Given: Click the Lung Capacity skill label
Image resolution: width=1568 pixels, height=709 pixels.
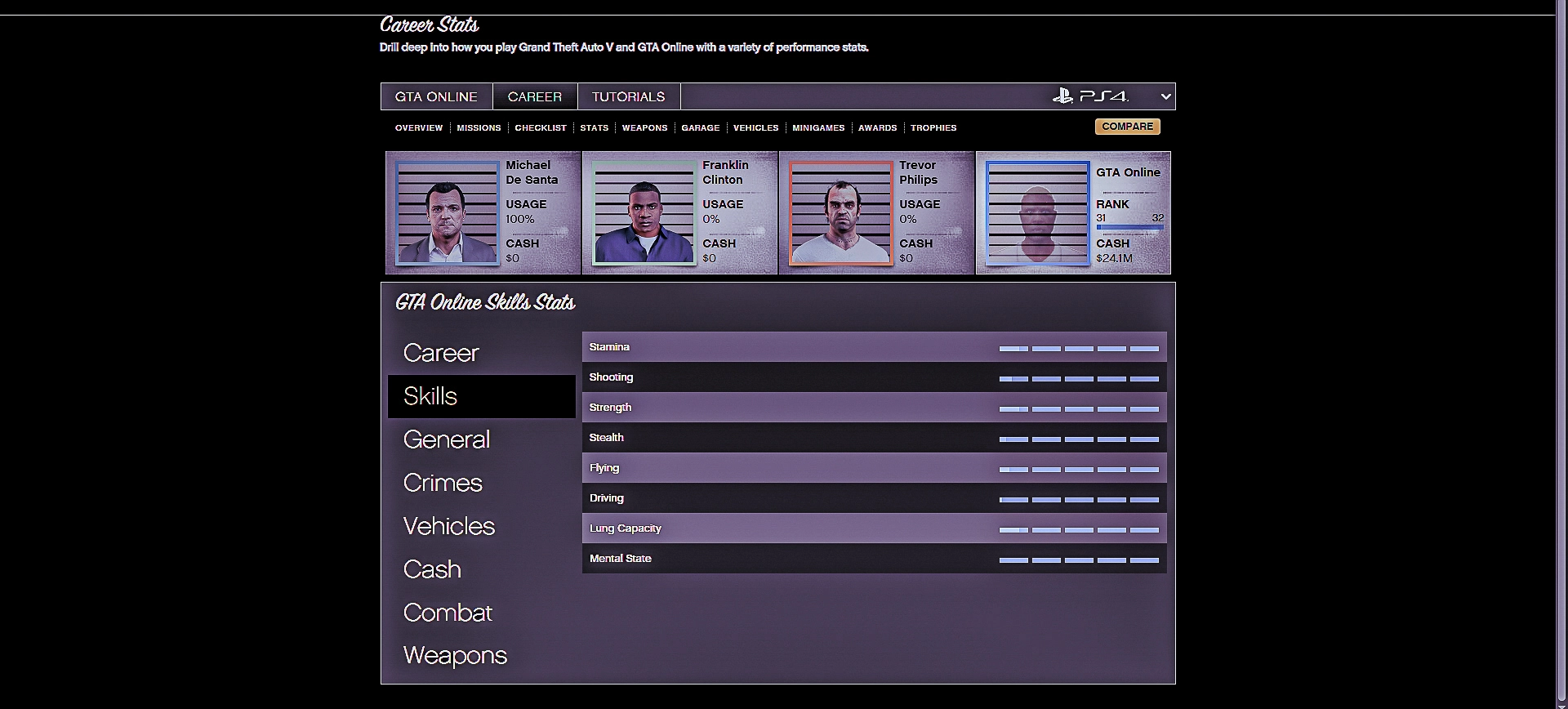Looking at the screenshot, I should pos(625,528).
